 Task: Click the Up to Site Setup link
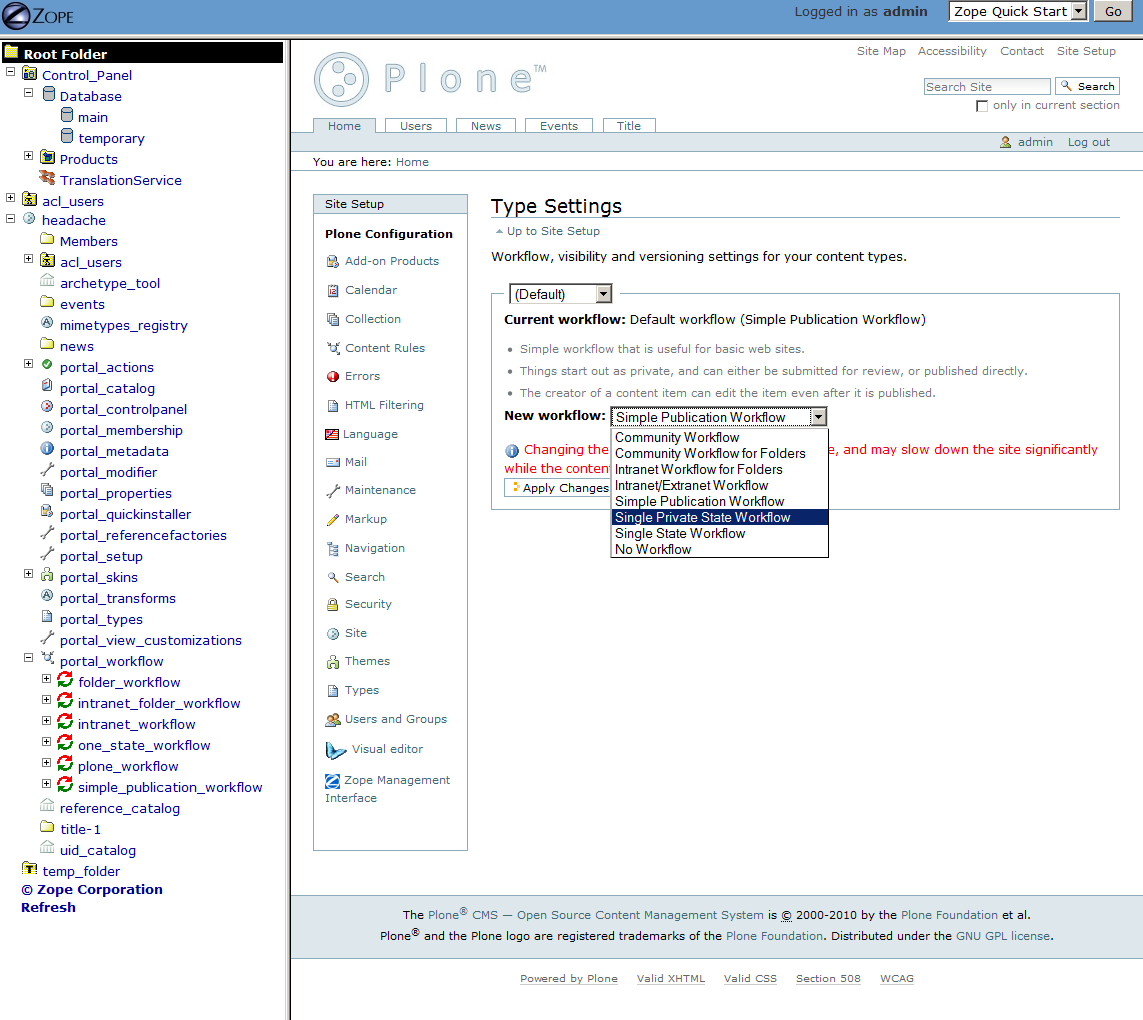pos(553,231)
